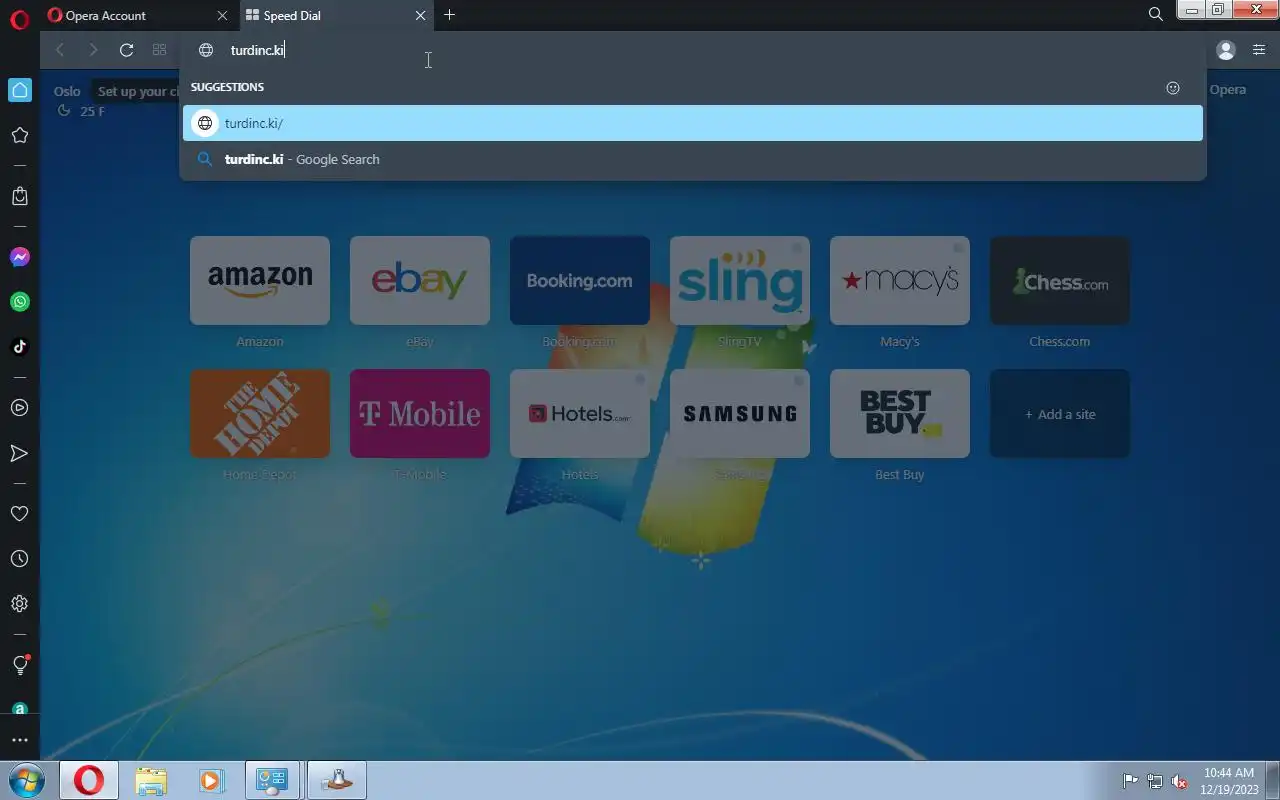The width and height of the screenshot is (1280, 800).
Task: Close the Speed Dial tab
Action: 420,15
